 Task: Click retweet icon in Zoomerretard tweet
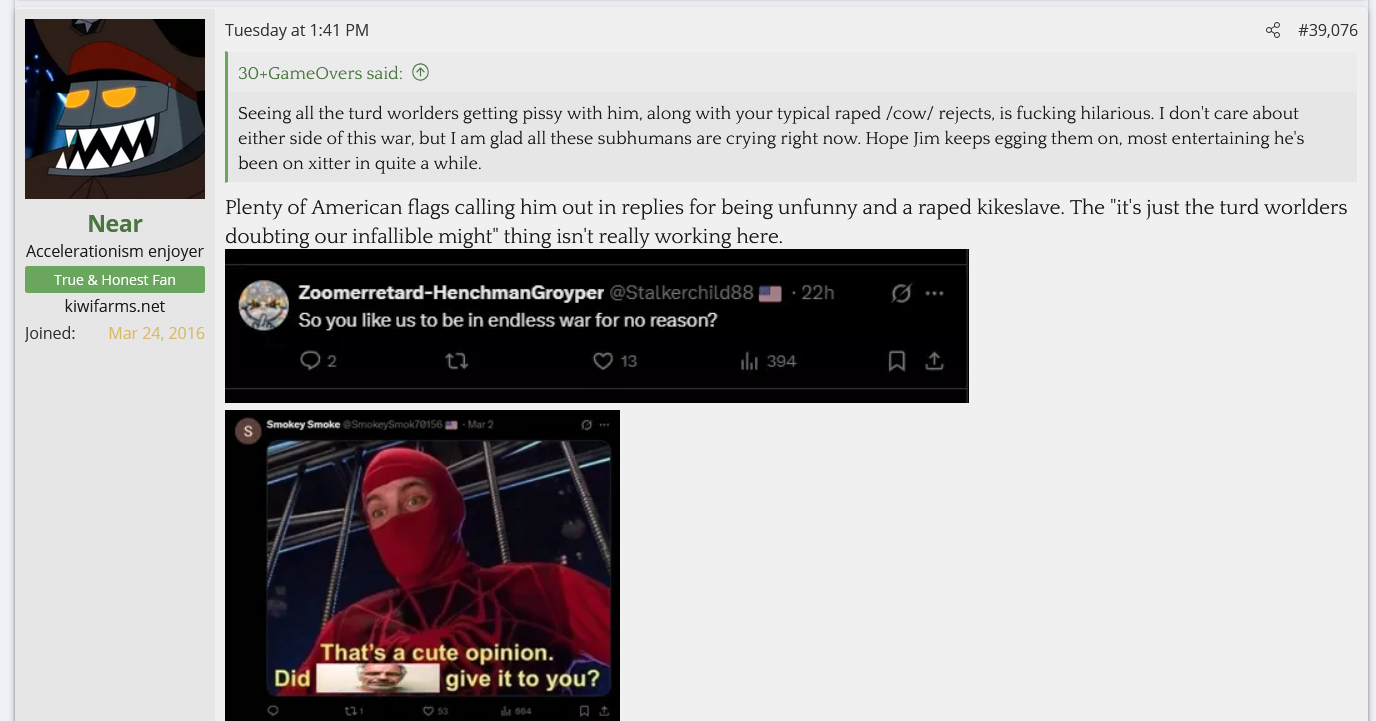point(456,361)
